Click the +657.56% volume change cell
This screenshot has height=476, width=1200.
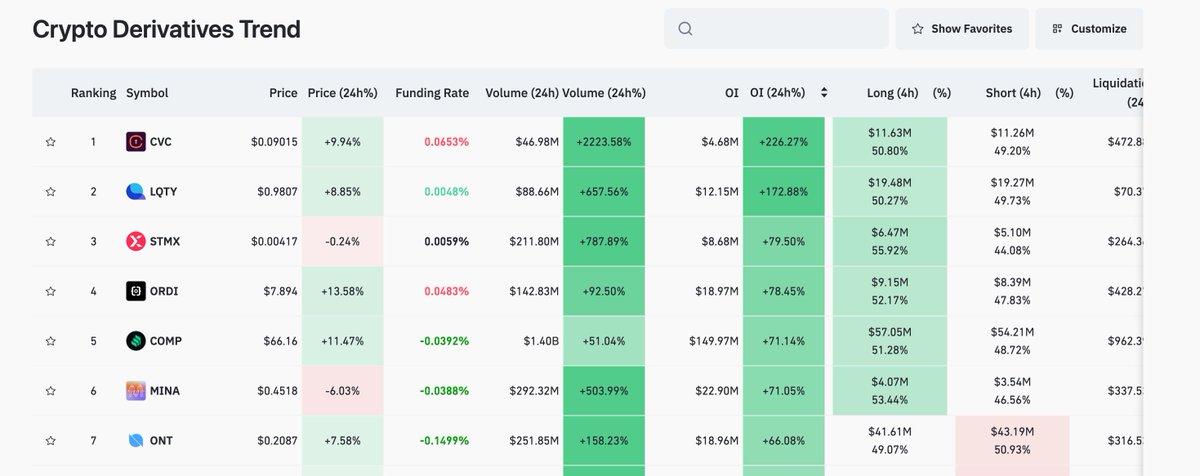pos(604,191)
